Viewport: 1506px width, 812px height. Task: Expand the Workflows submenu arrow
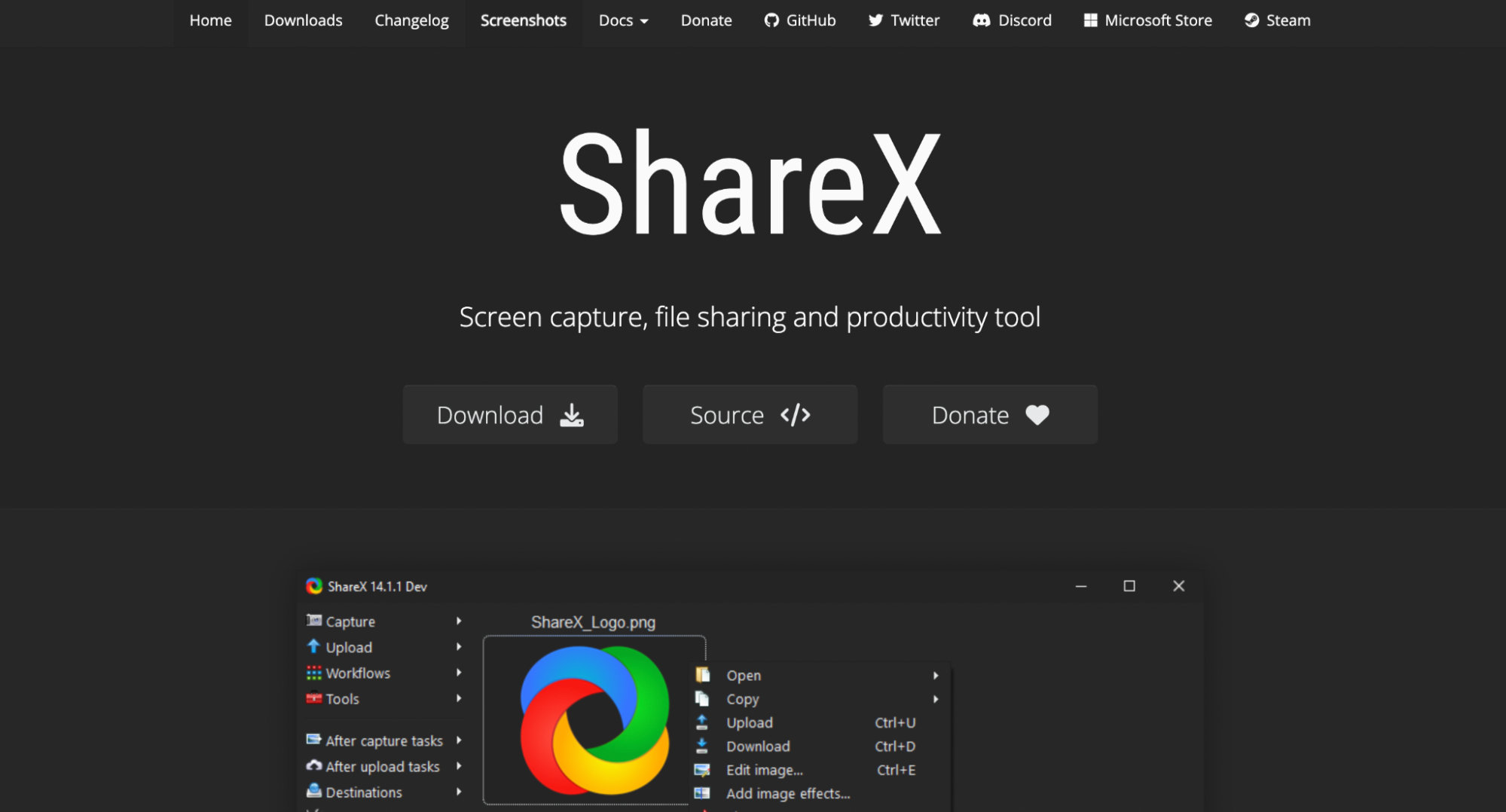(459, 673)
